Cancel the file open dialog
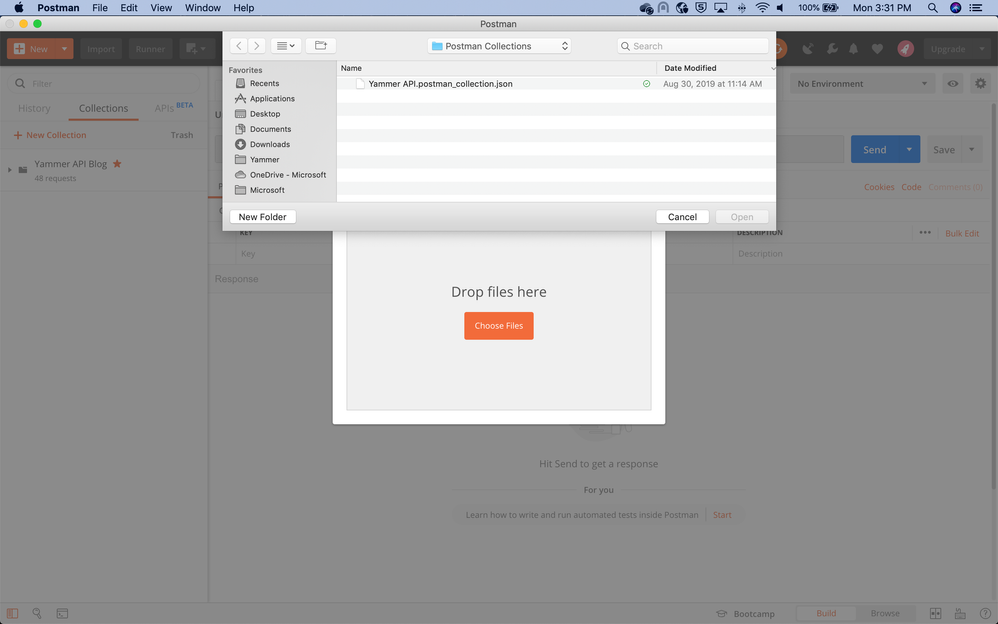The height and width of the screenshot is (624, 998). coord(682,216)
